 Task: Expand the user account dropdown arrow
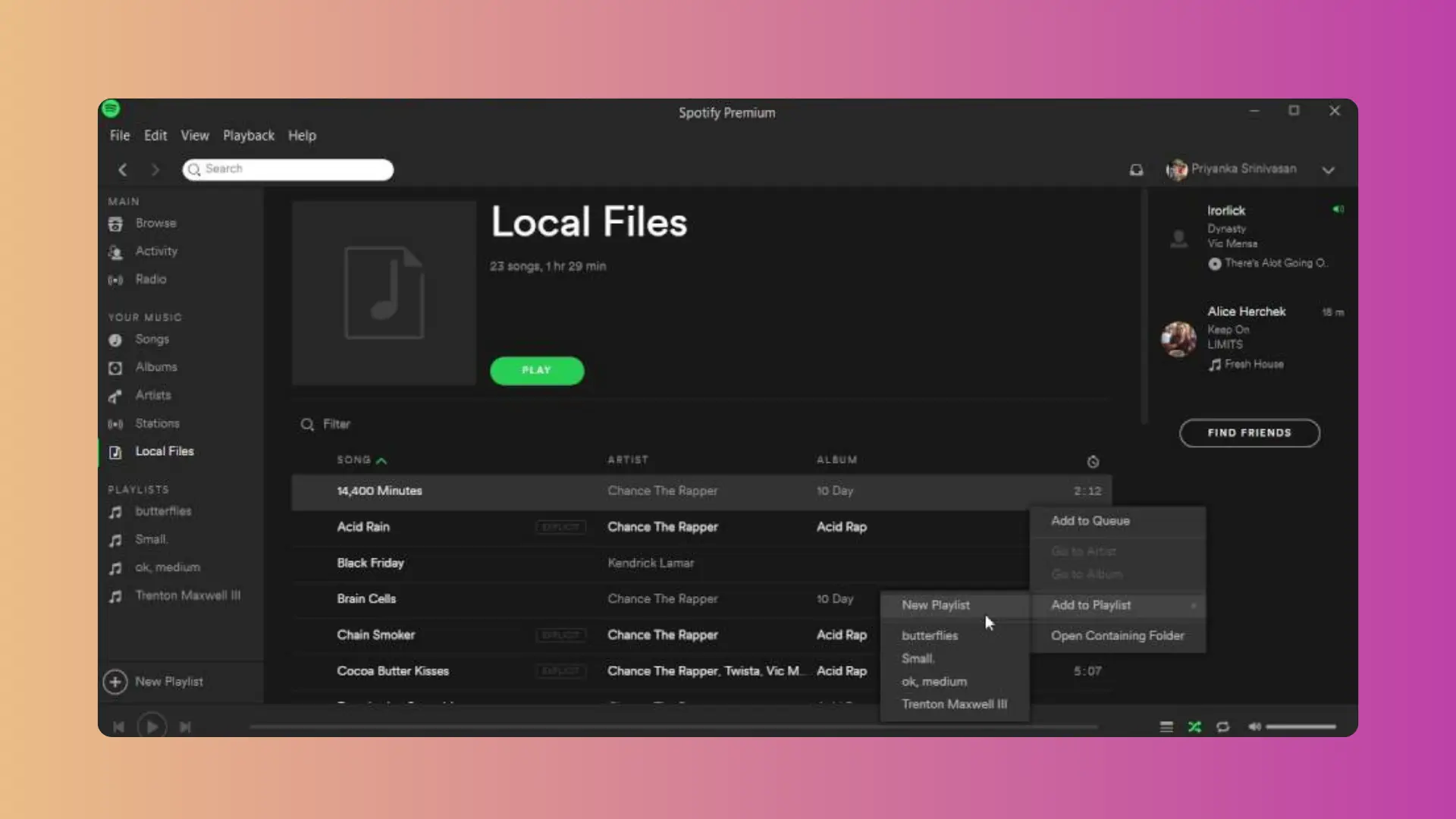point(1328,170)
